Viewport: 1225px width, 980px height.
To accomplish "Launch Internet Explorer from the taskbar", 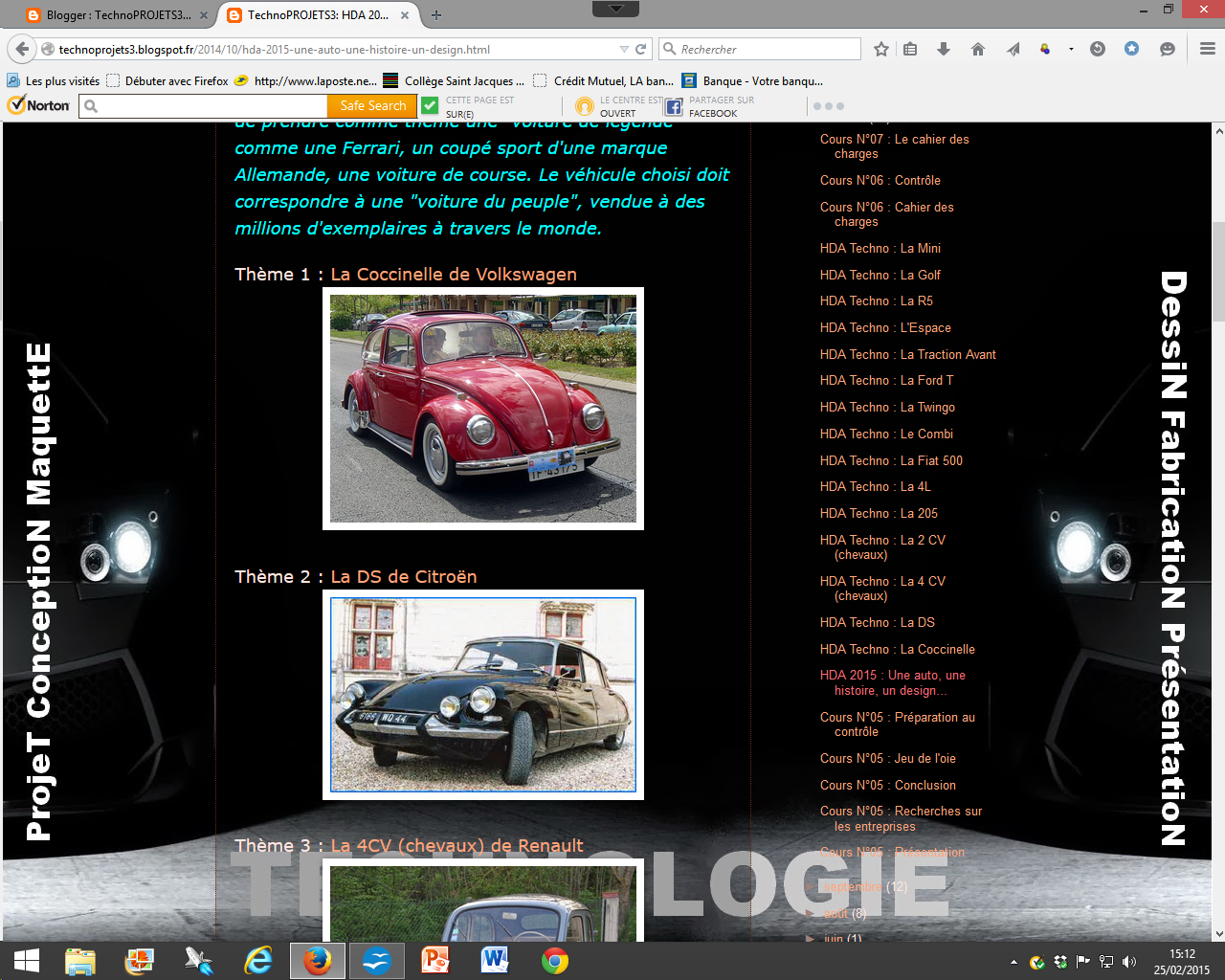I will click(258, 961).
